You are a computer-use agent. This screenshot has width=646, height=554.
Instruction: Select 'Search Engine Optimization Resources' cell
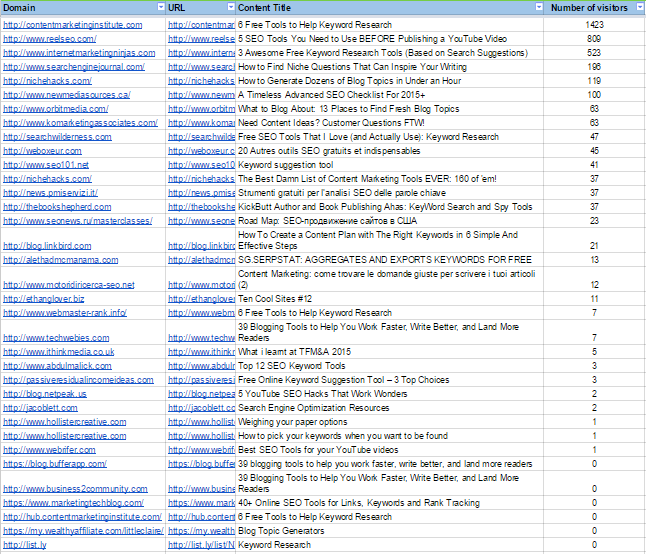pos(389,408)
